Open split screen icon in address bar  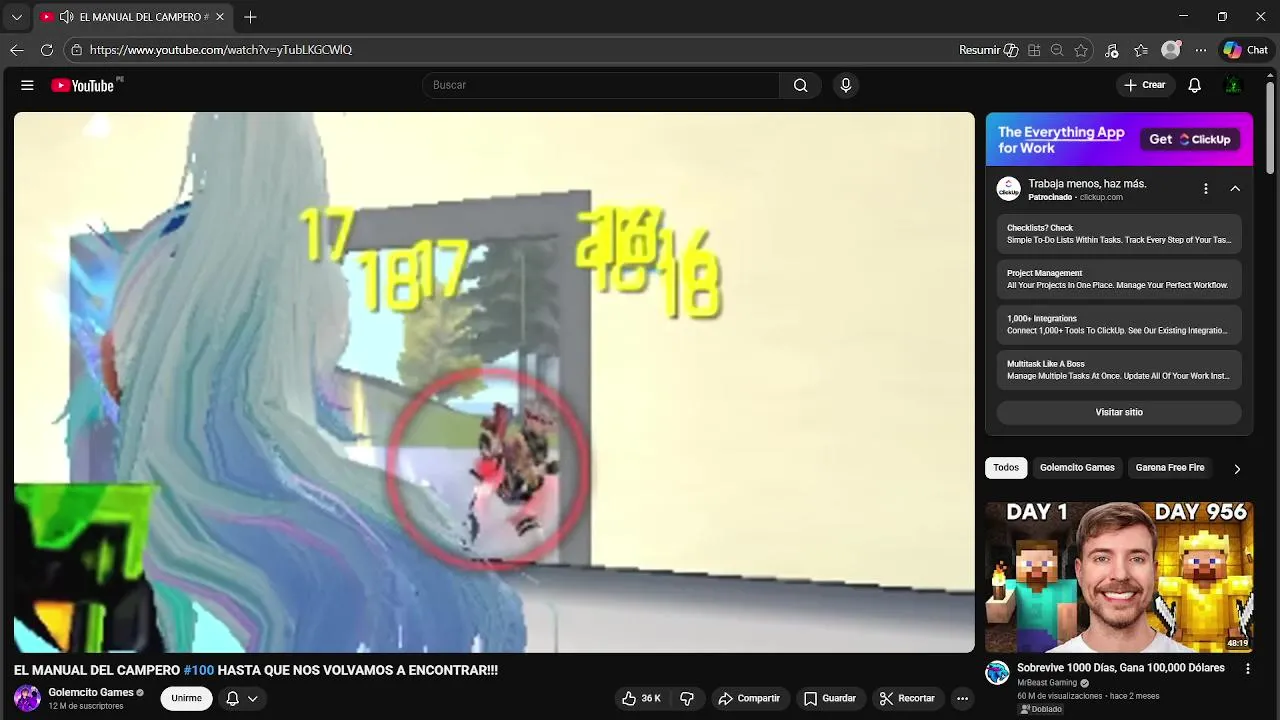point(1034,50)
